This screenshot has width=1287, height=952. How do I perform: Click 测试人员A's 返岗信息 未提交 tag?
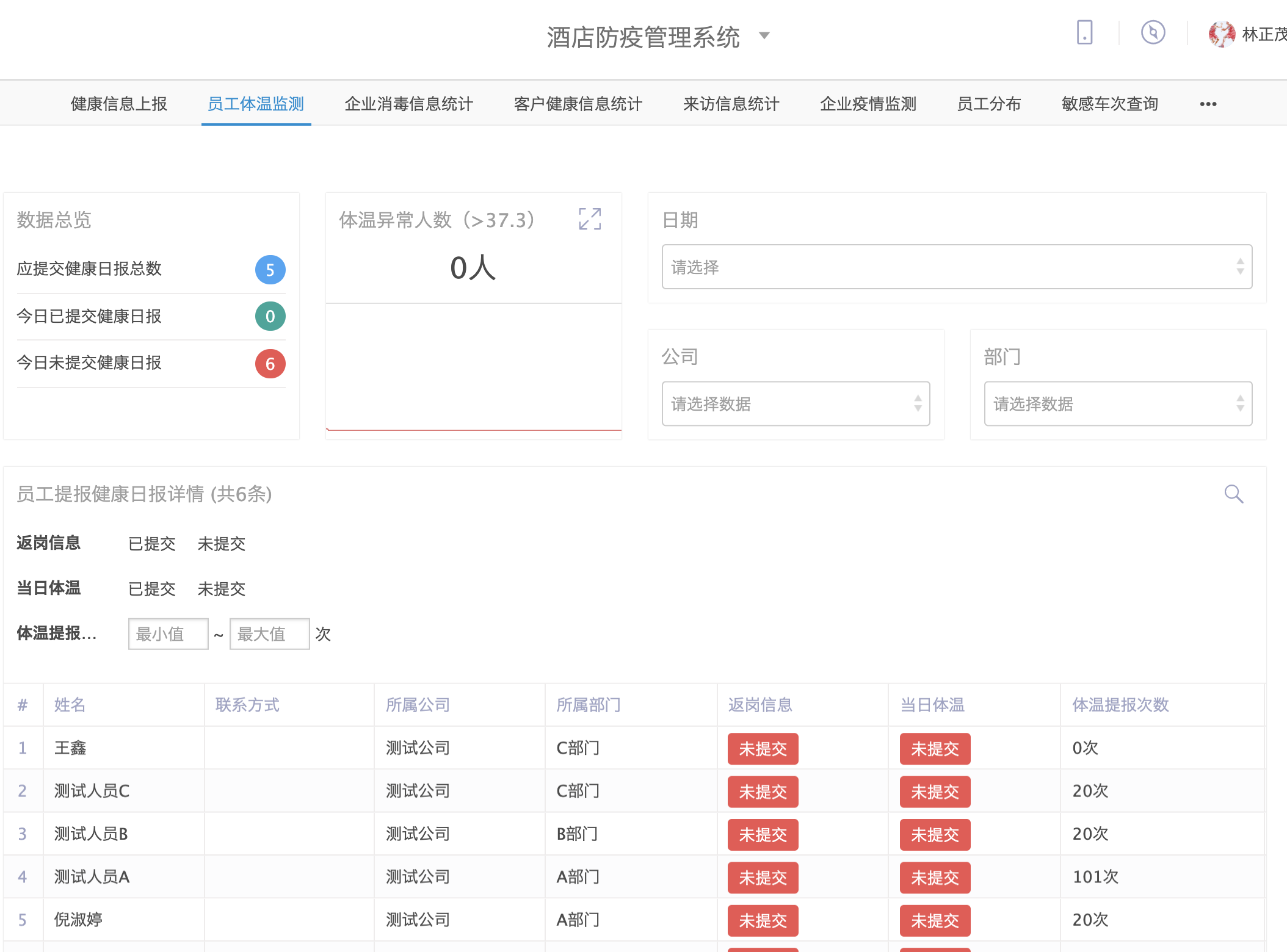pos(763,878)
